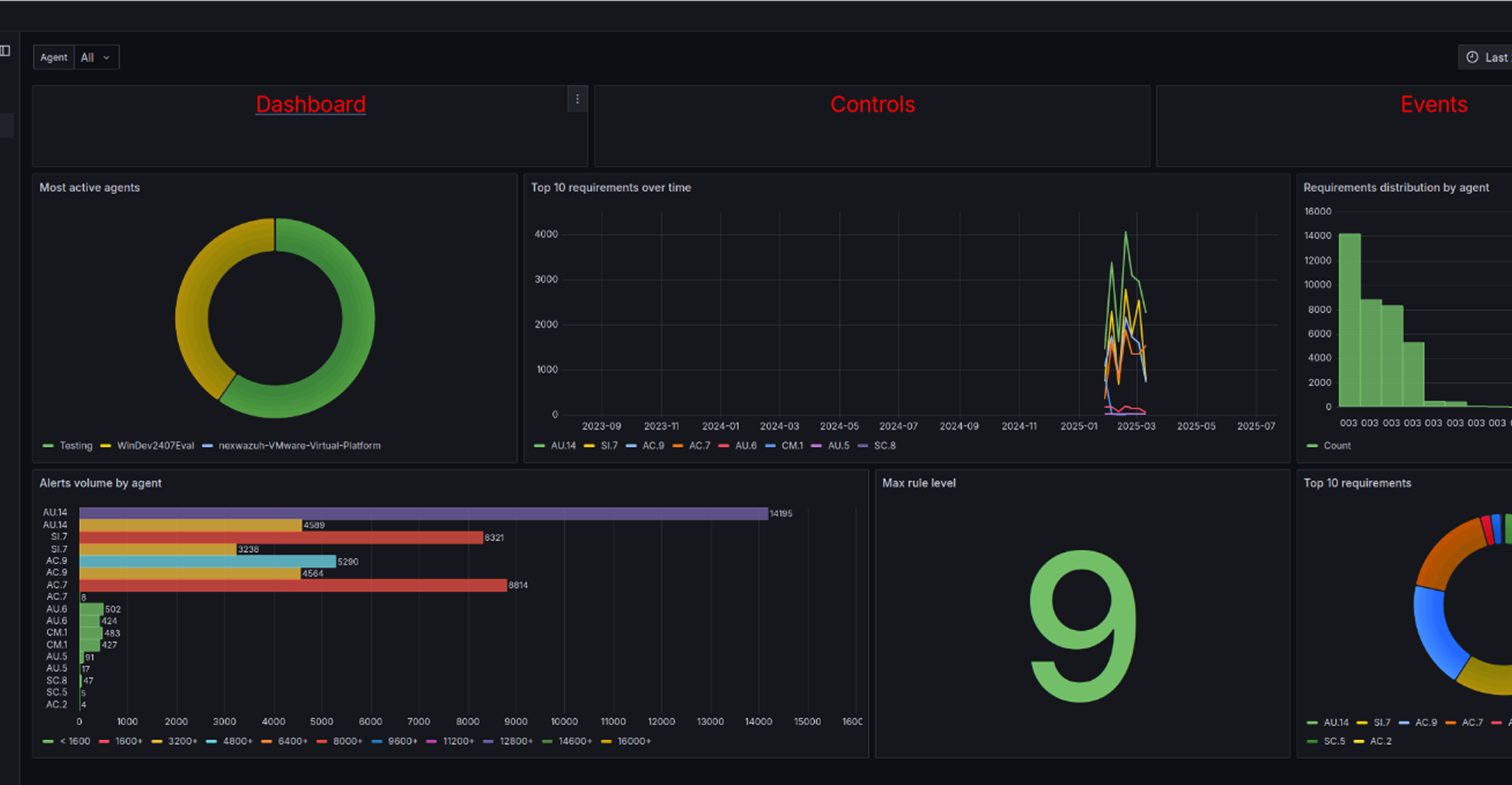Click the big green 9 stat value
The width and height of the screenshot is (1512, 785).
(x=1083, y=625)
